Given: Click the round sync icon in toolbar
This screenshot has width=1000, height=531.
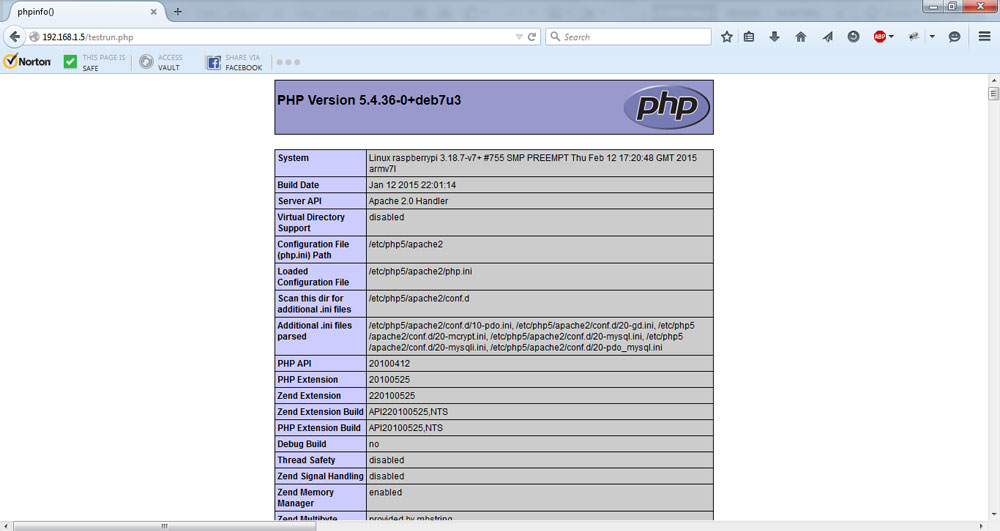Looking at the screenshot, I should click(853, 37).
